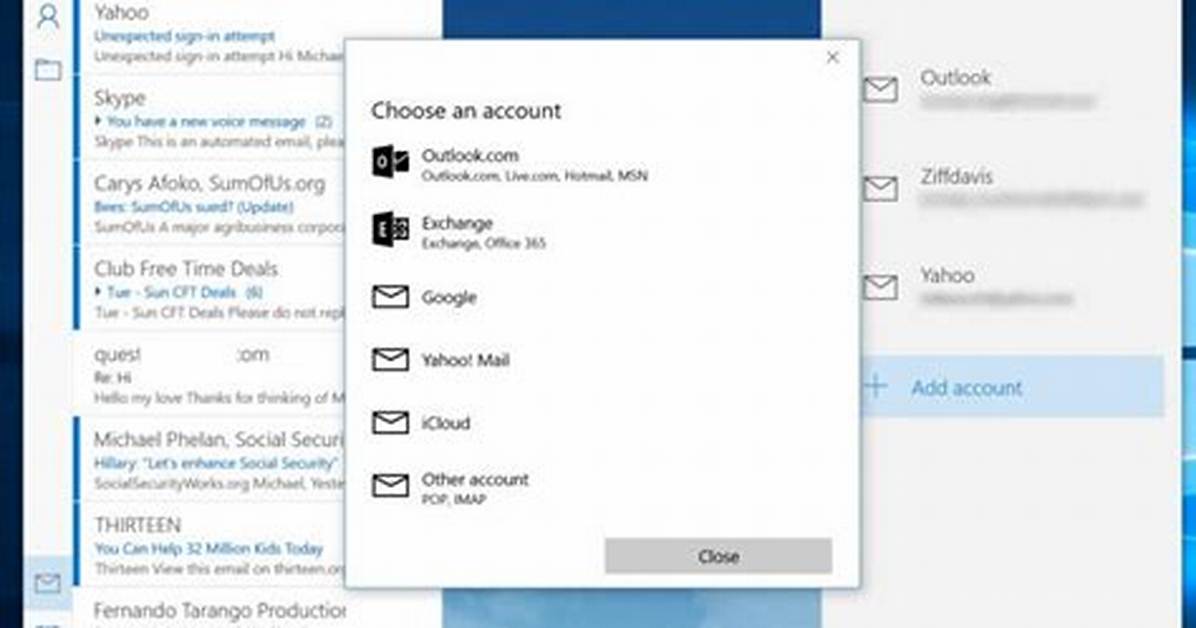
Task: Click the envelope icon beside Ziffdavis account
Action: click(880, 188)
